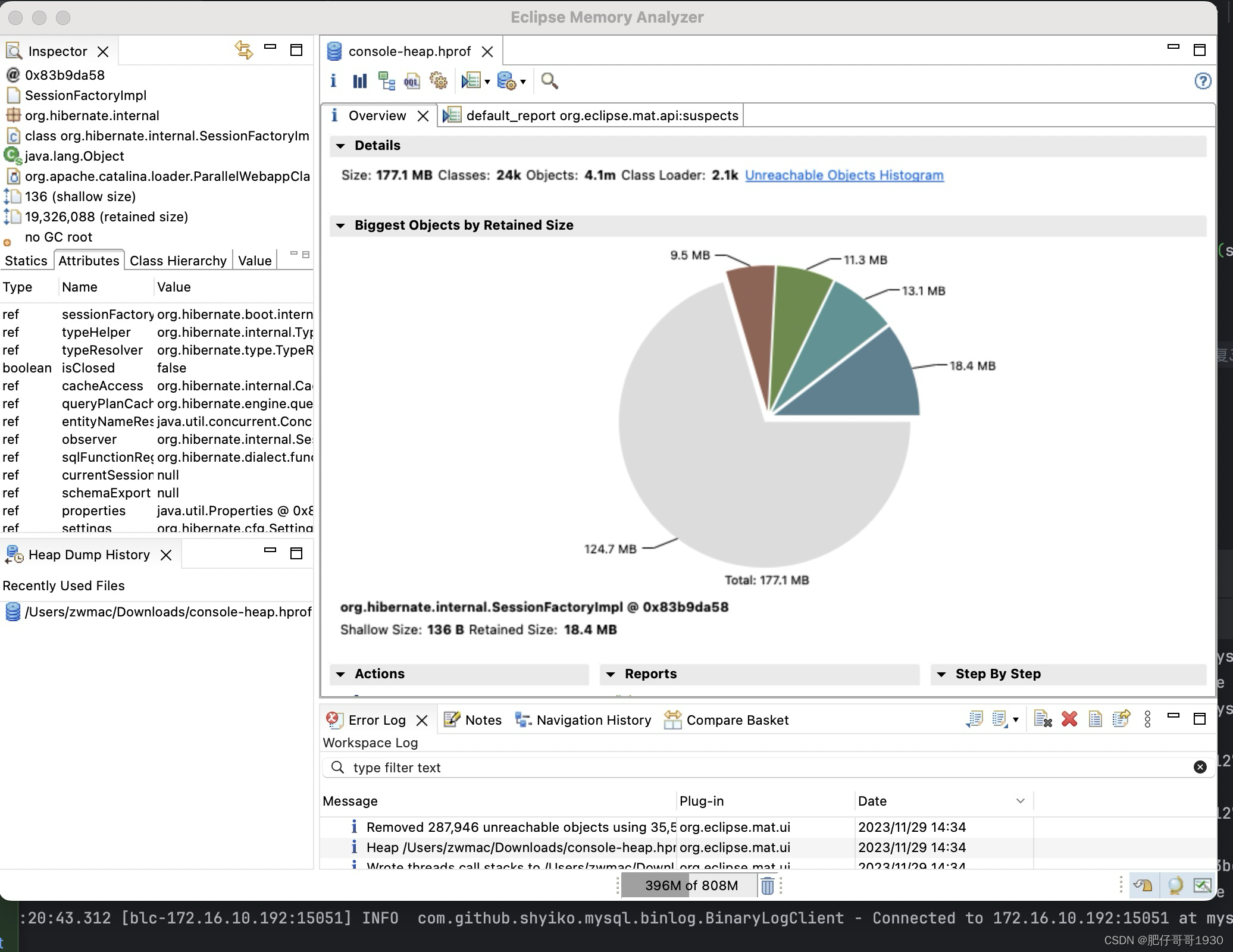Clear the filter text field
Viewport: 1233px width, 952px height.
click(1200, 767)
